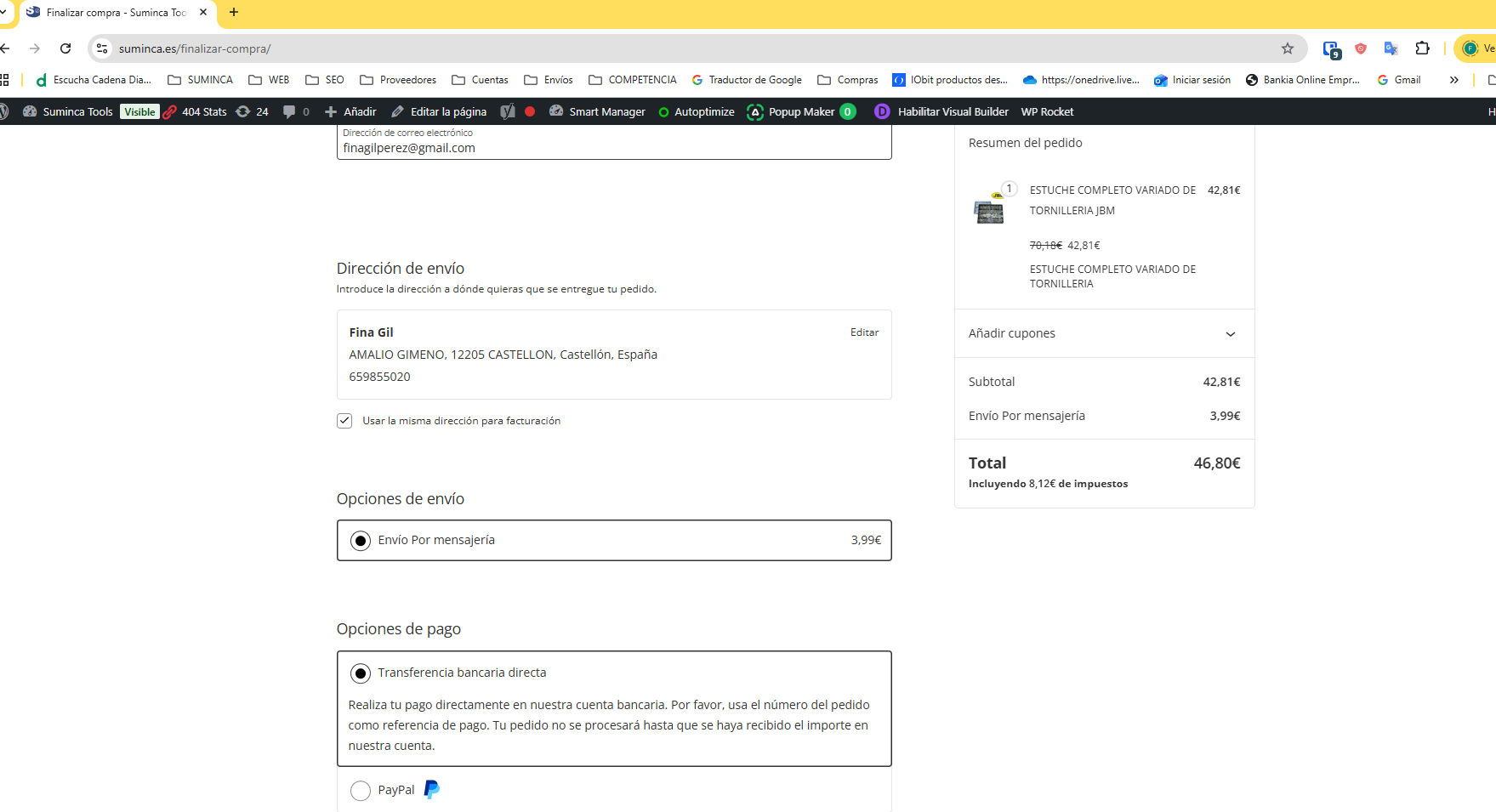
Task: Open Yoast SEO icon in admin bar
Action: [x=508, y=111]
